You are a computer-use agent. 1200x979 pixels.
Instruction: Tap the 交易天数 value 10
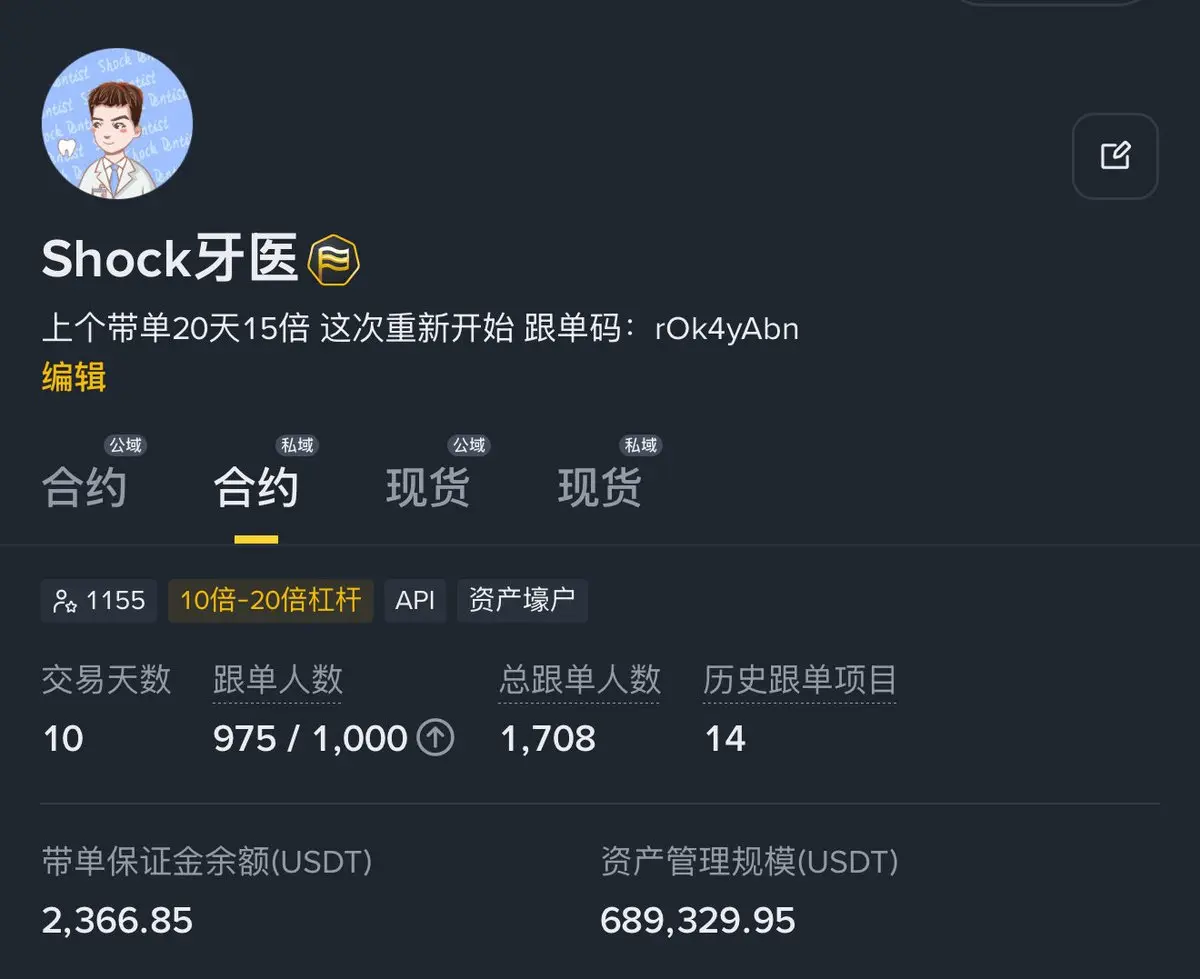click(x=63, y=739)
